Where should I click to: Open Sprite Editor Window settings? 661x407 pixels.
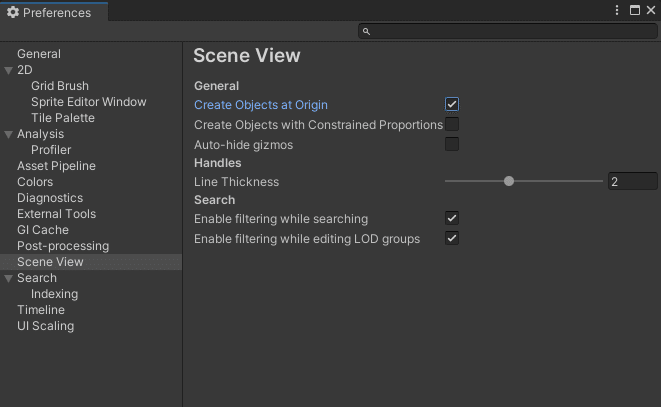(89, 102)
